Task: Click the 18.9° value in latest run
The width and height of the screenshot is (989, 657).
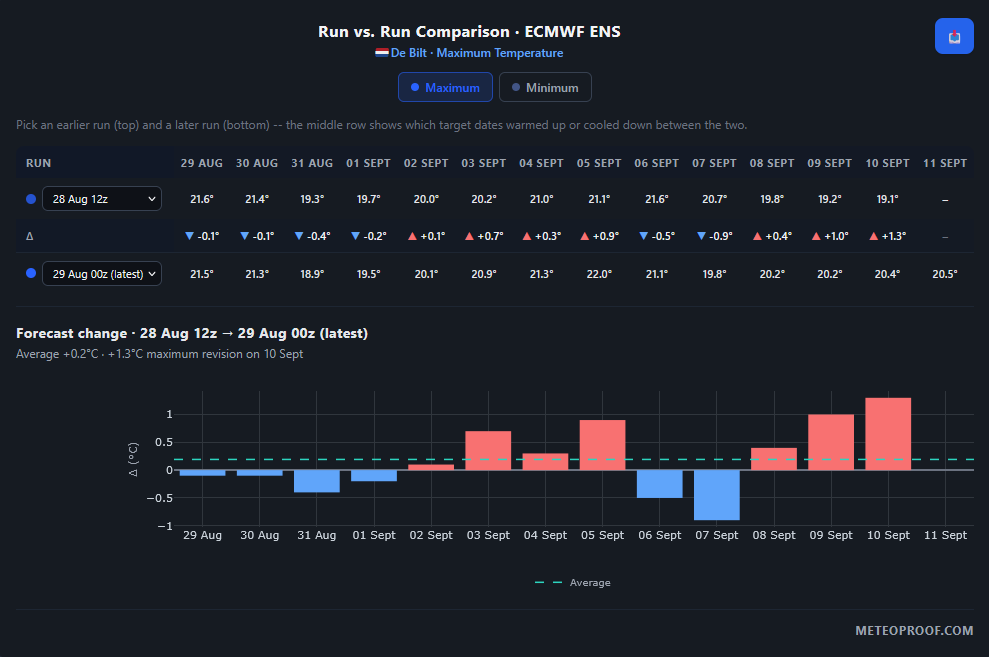Action: click(x=312, y=274)
